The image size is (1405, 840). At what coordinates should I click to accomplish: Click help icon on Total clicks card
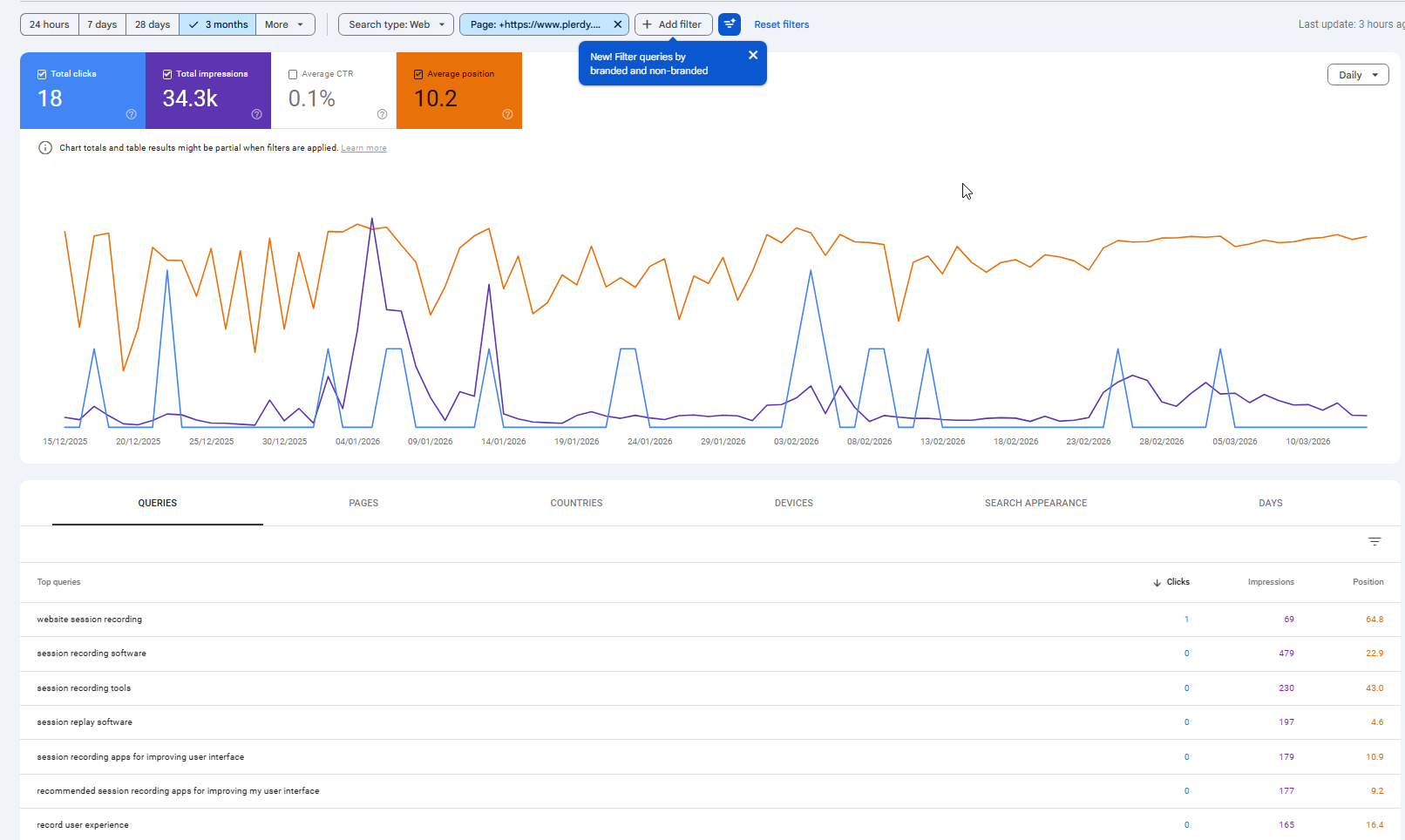pos(132,114)
